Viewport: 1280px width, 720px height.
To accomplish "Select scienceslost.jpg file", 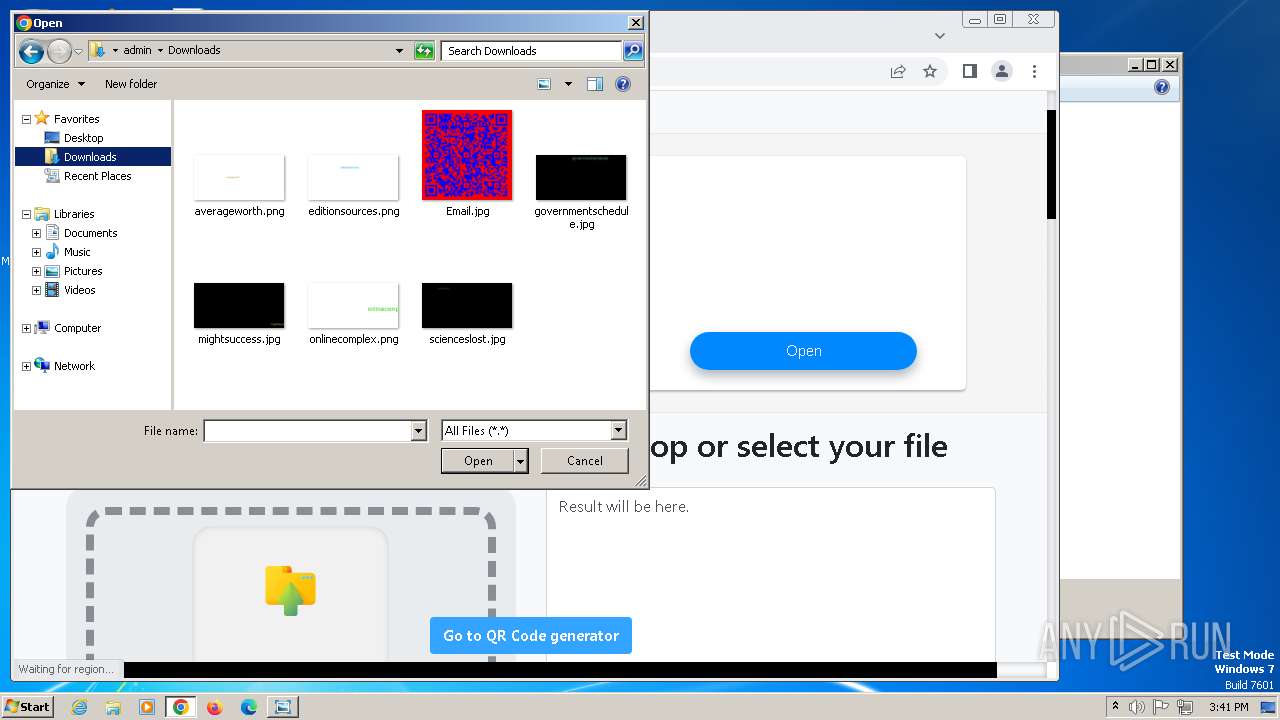I will (x=467, y=314).
